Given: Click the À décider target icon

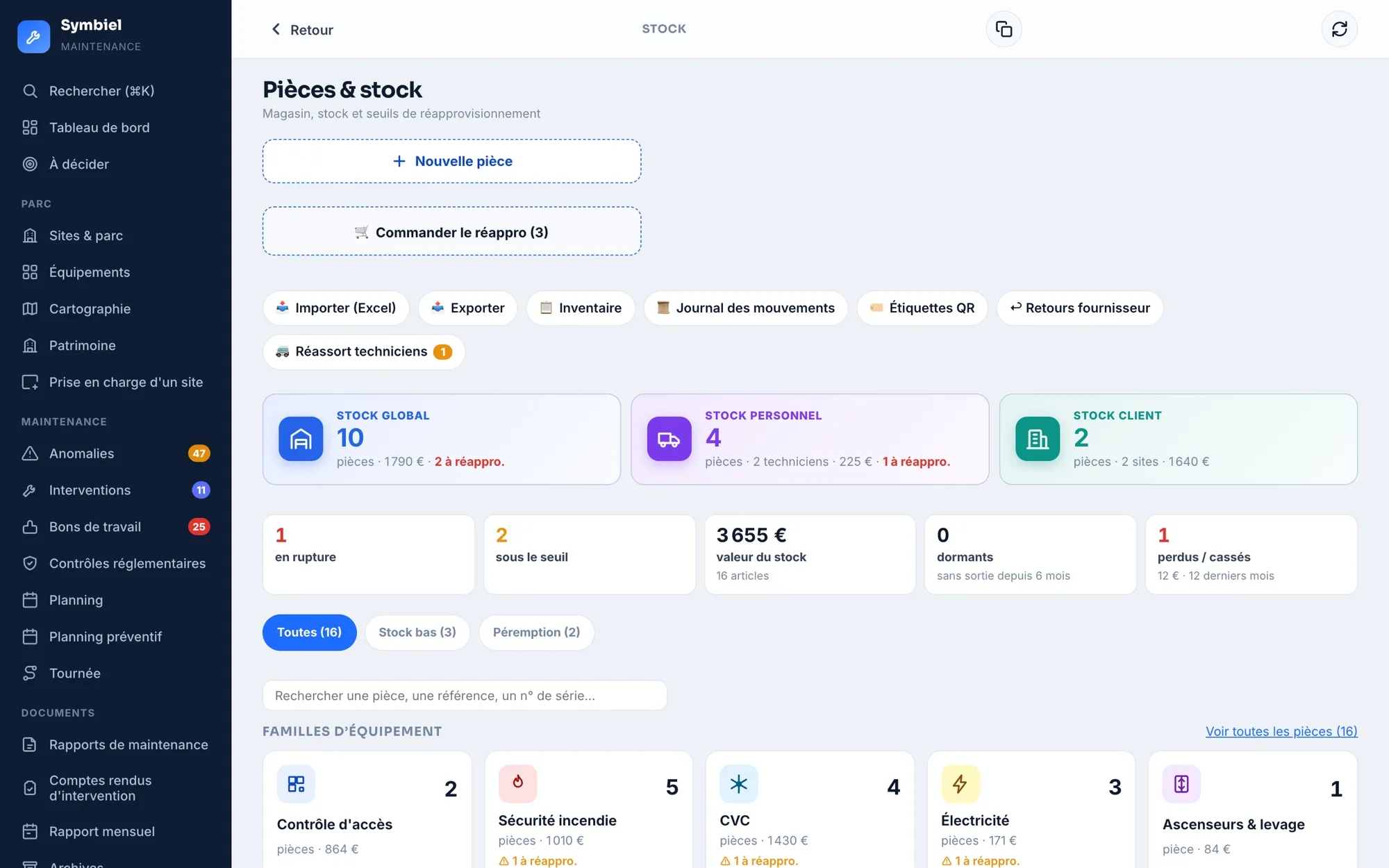Looking at the screenshot, I should pos(30,165).
